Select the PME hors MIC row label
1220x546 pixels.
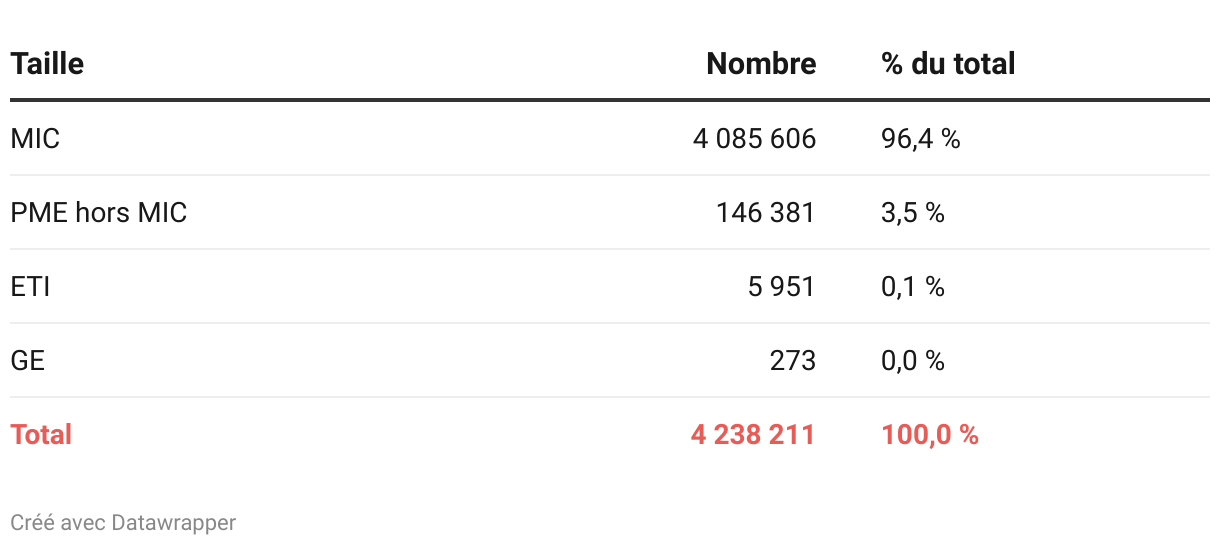(x=98, y=213)
